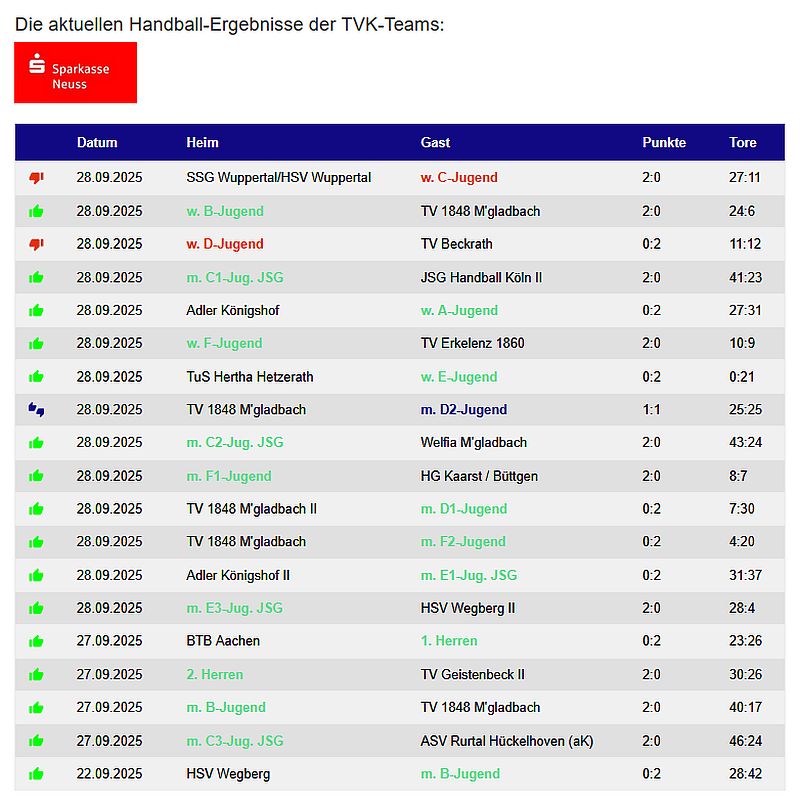800x804 pixels.
Task: Click thumbs-up icon beside JSG Handball Köln II
Action: click(37, 277)
